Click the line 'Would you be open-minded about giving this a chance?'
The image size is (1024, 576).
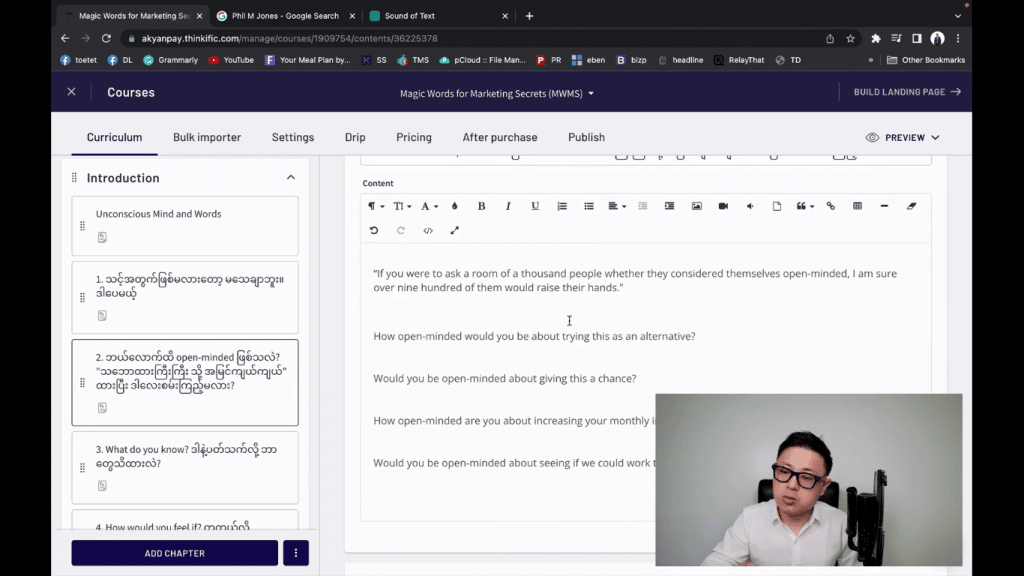point(505,378)
